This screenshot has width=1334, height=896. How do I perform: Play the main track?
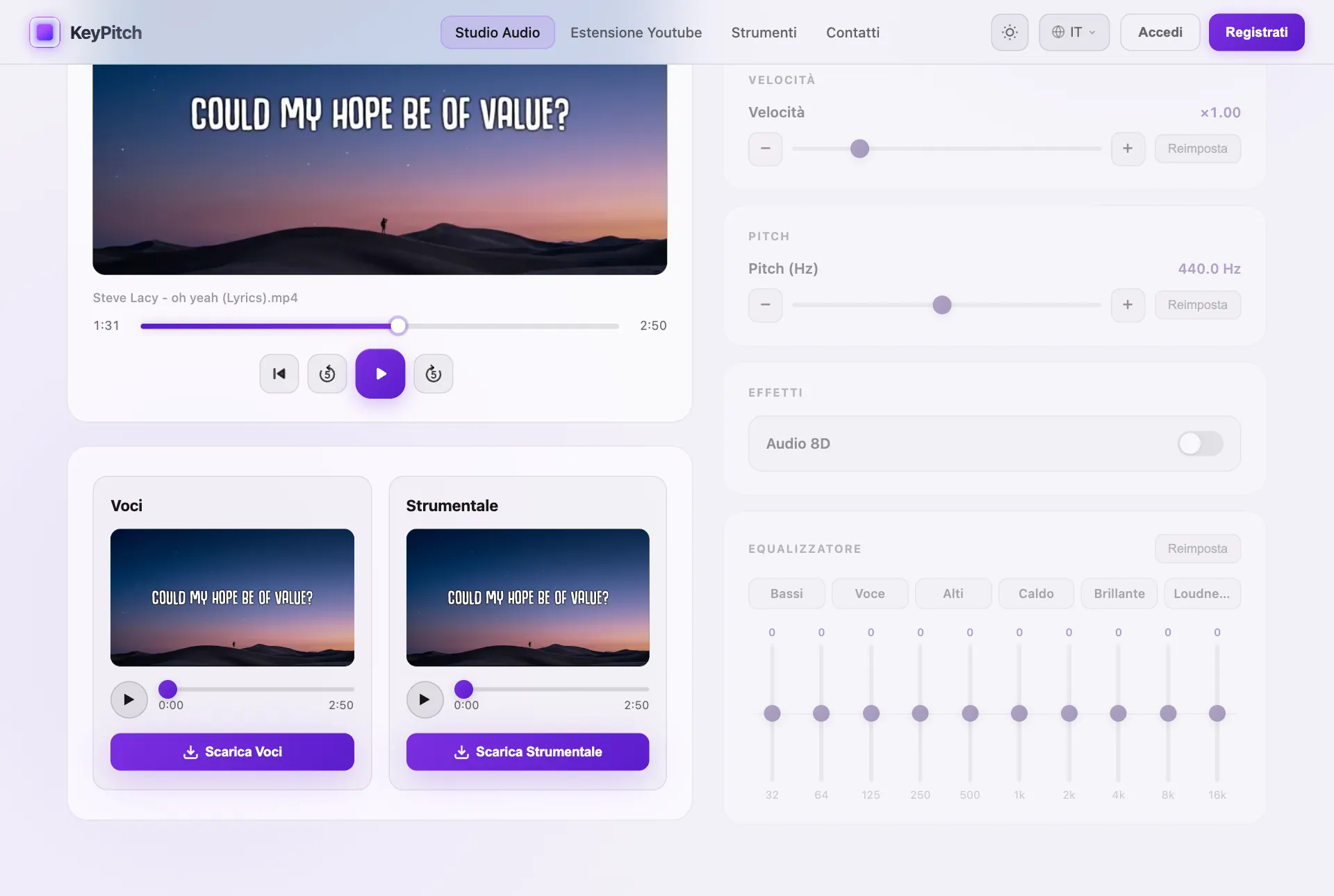(380, 374)
